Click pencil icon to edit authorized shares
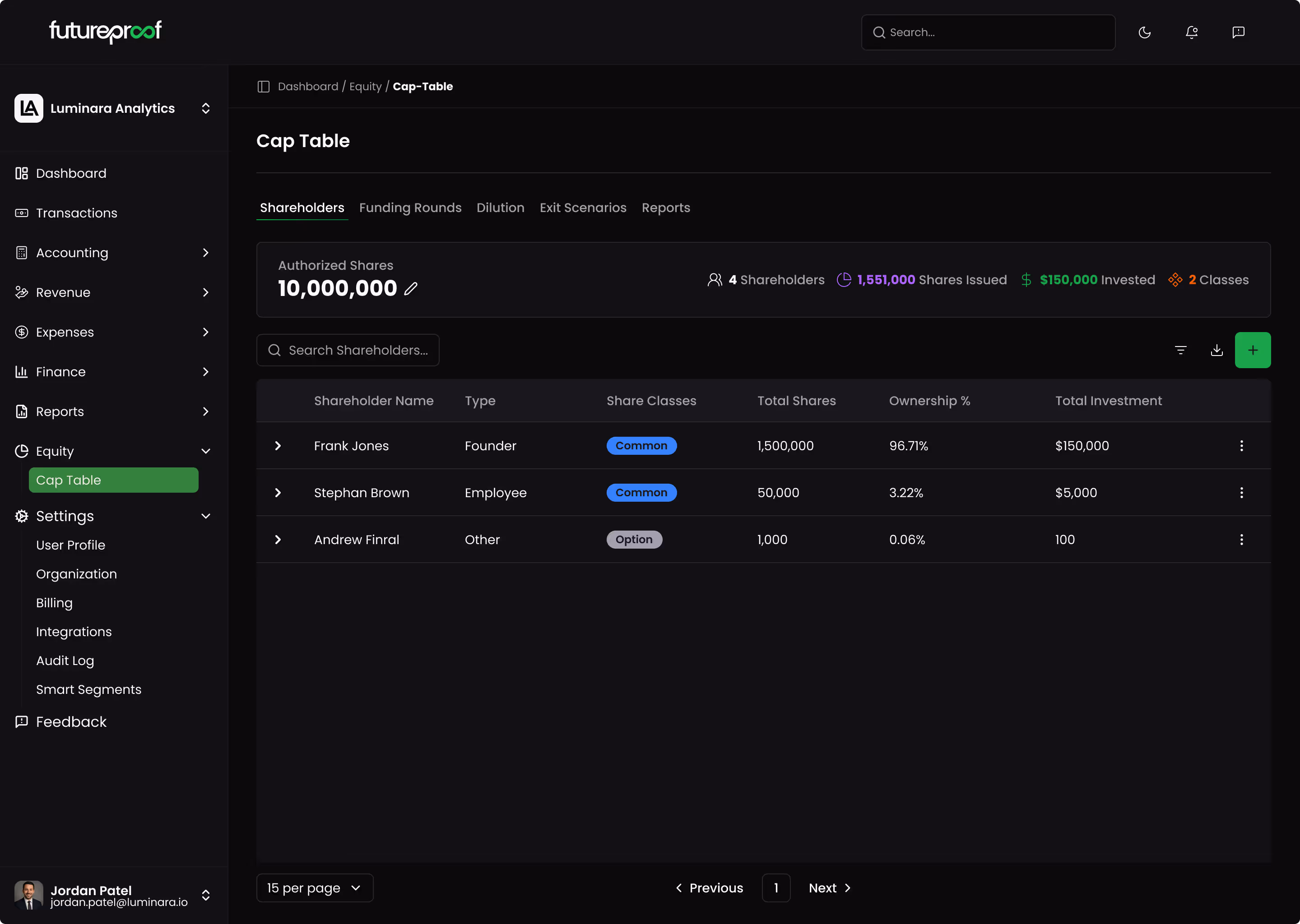 click(411, 289)
